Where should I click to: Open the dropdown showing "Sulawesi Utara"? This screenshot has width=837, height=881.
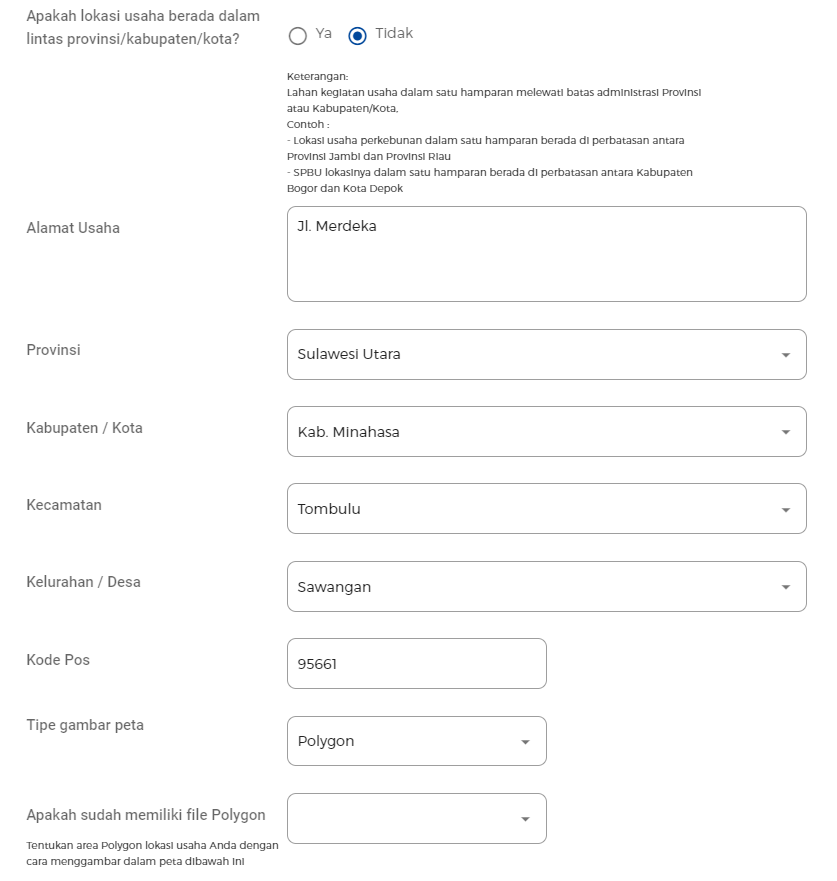pos(547,355)
